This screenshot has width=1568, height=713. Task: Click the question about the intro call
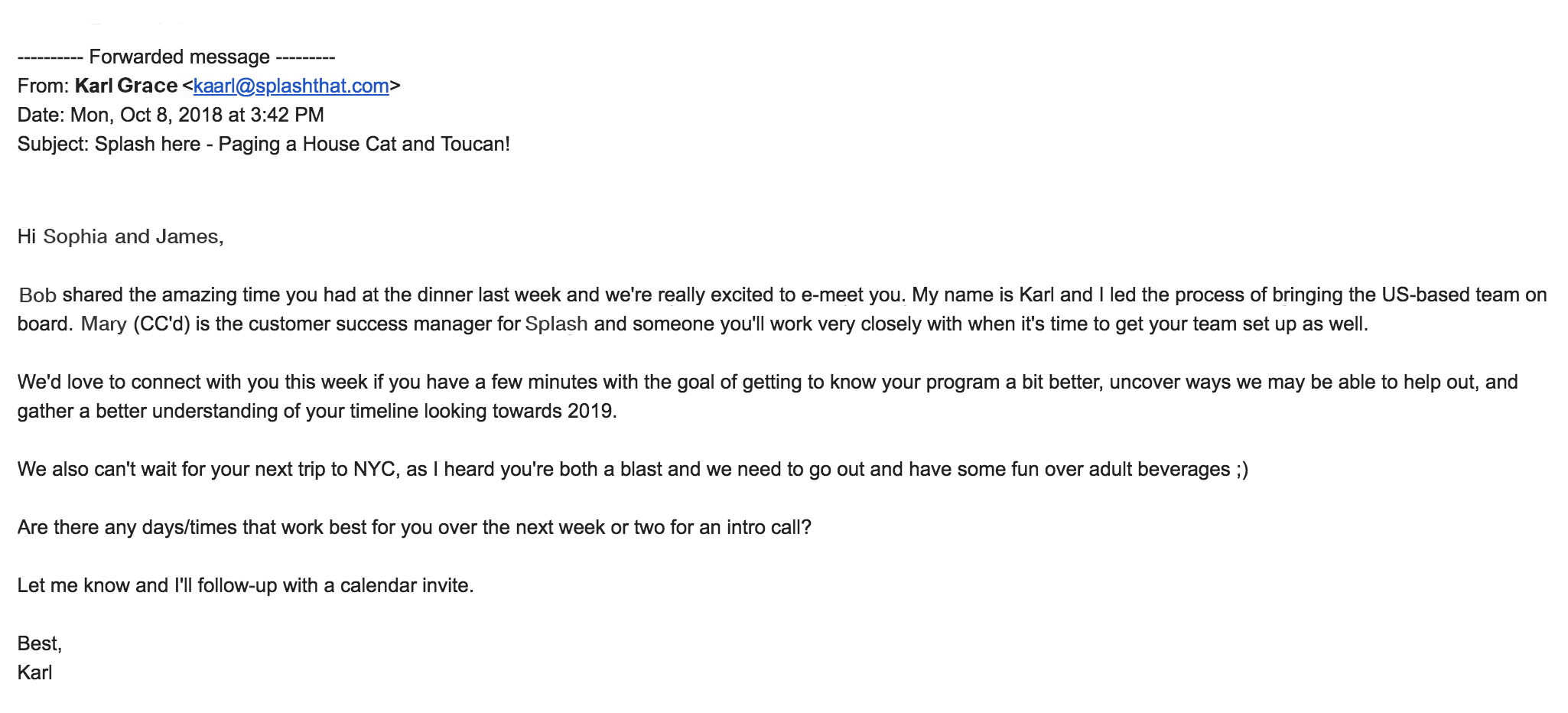(414, 528)
